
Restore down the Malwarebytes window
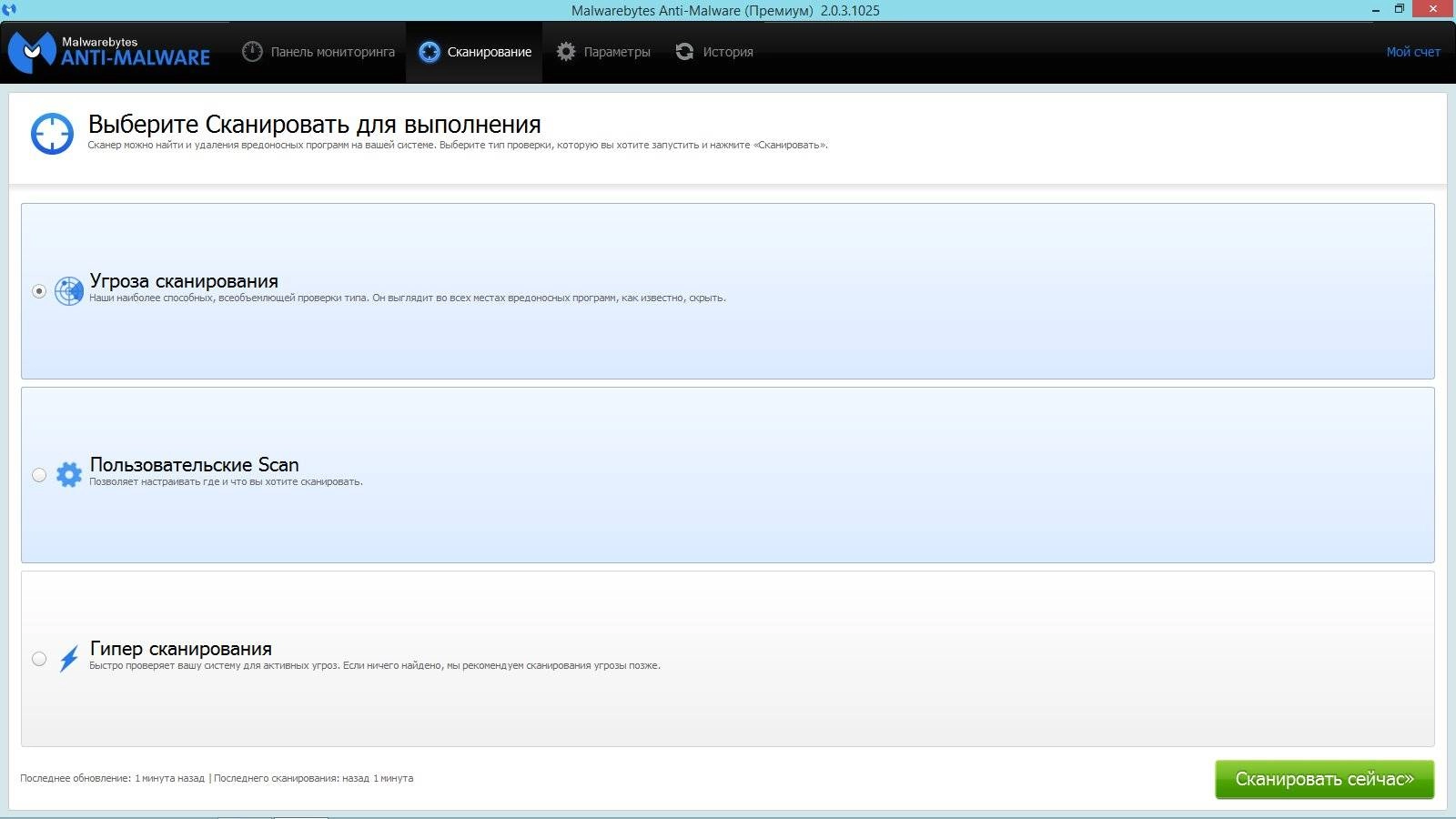click(x=1400, y=9)
